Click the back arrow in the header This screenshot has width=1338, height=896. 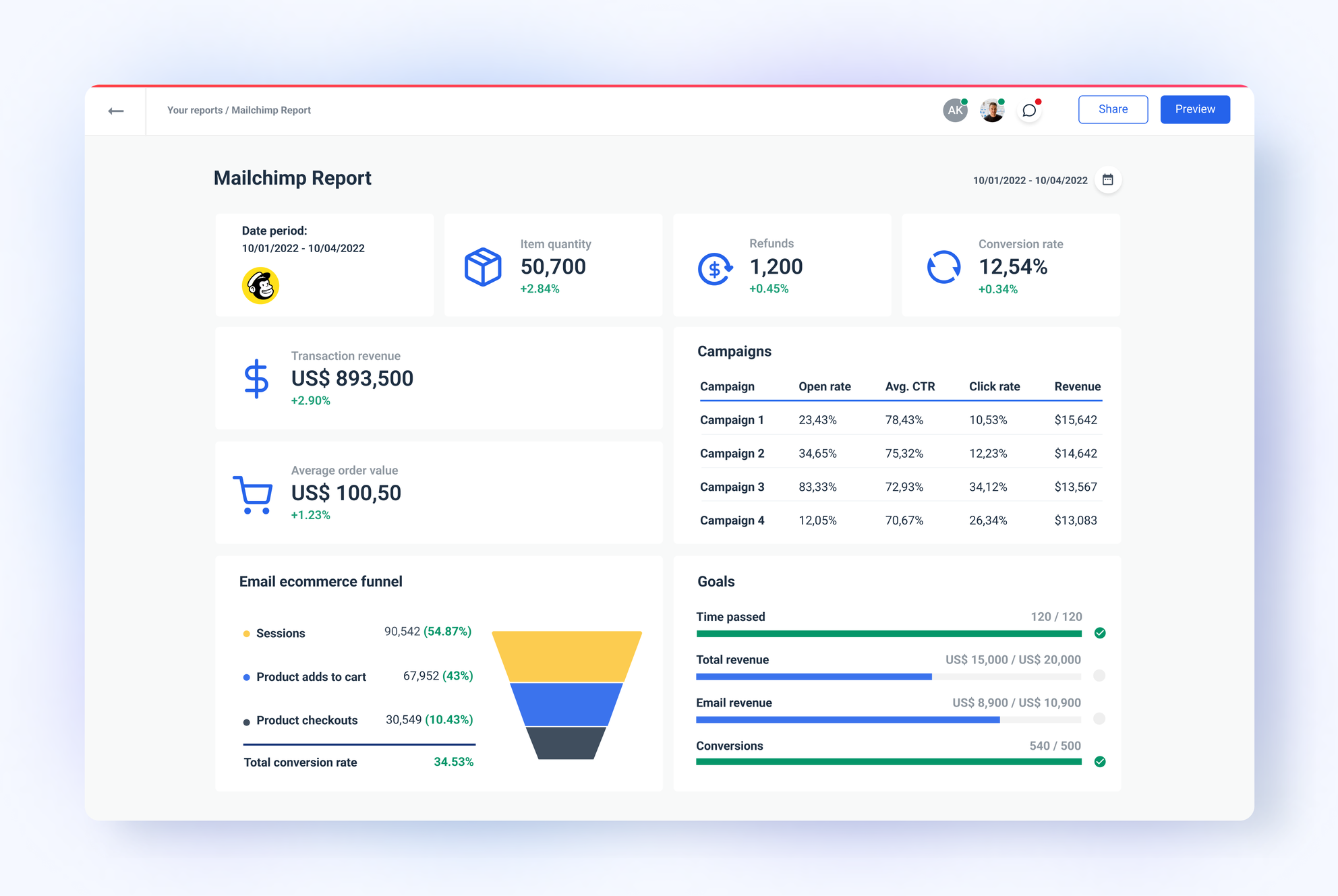[115, 111]
